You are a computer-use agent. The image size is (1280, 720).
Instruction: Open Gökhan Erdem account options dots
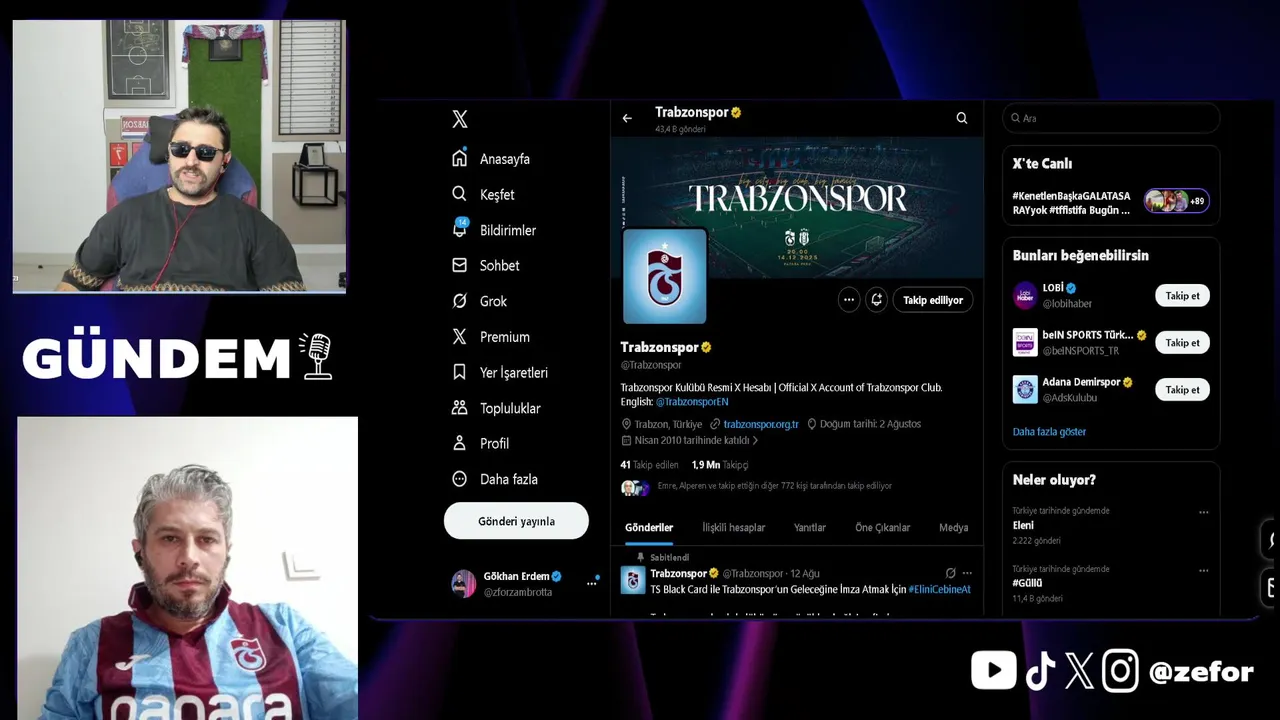591,584
